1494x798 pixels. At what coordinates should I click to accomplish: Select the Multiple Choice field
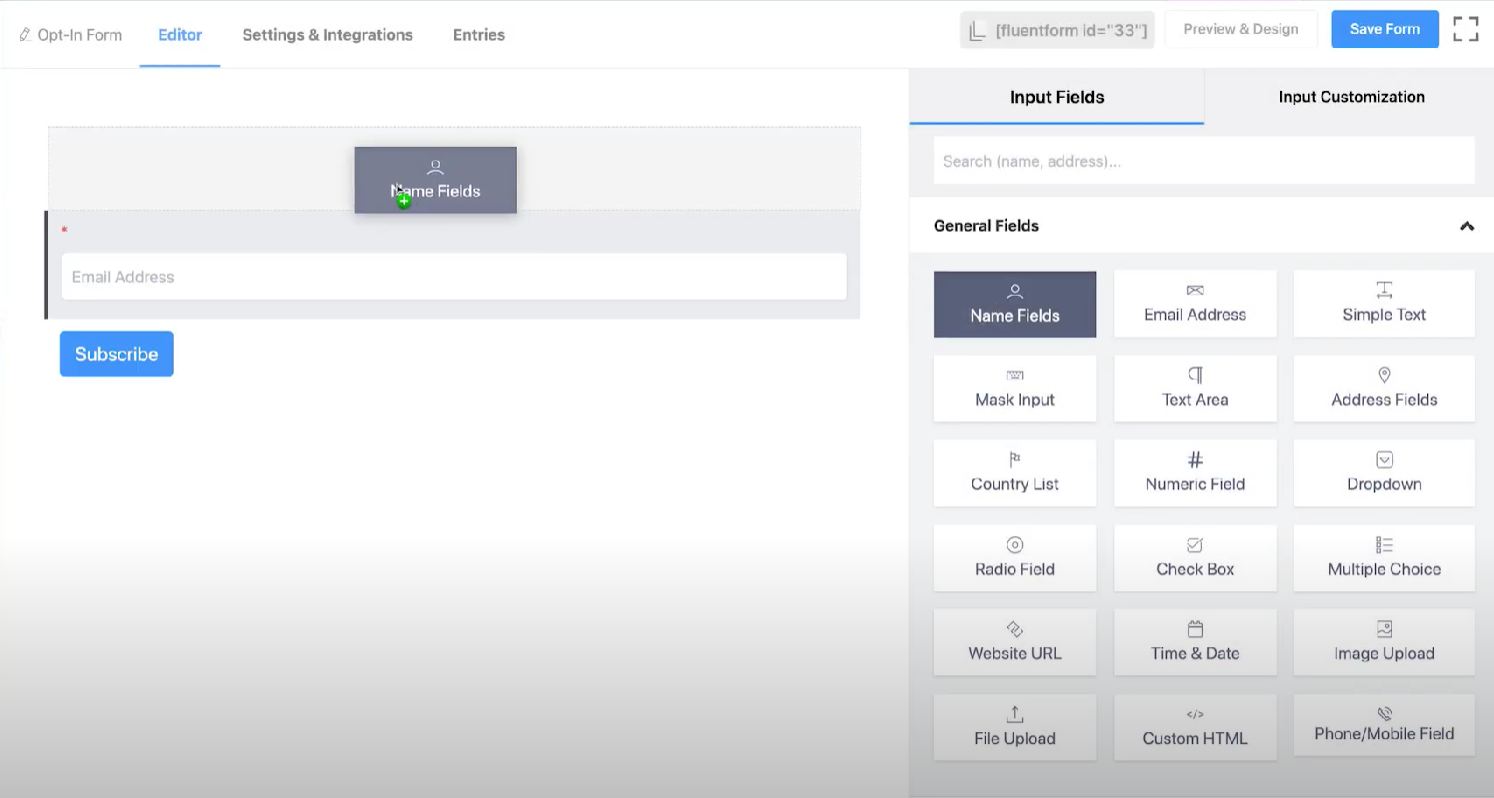(1384, 557)
